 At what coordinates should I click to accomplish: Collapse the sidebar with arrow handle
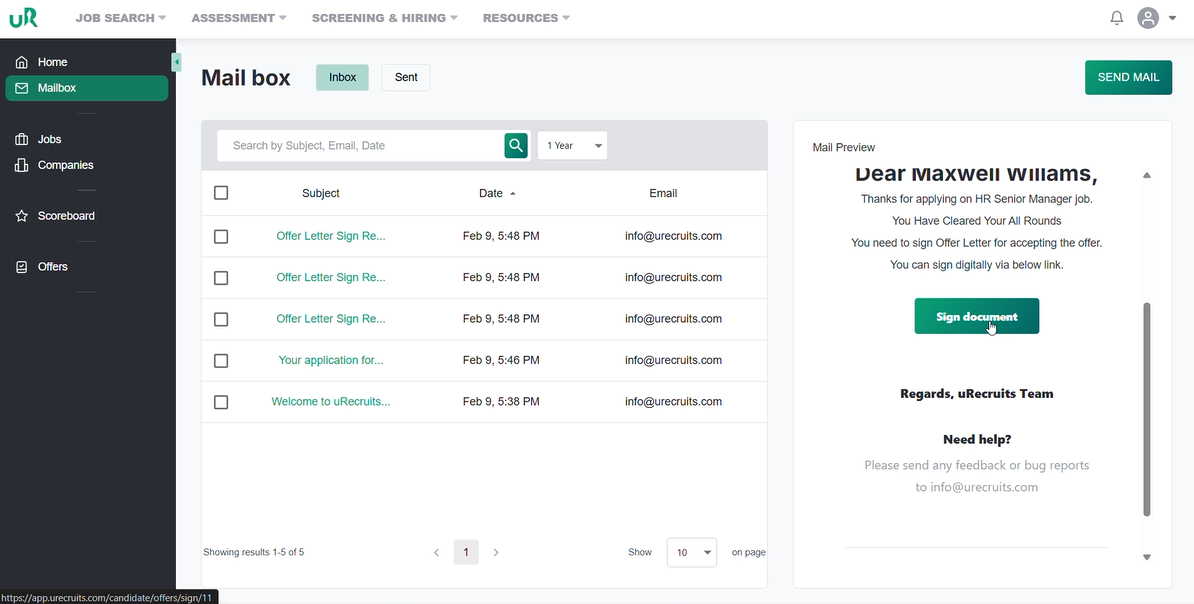point(176,62)
